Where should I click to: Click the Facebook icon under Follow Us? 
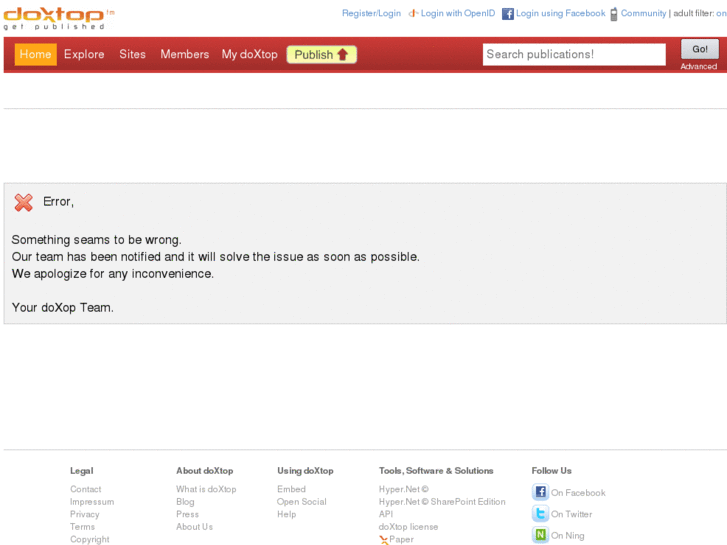point(540,492)
